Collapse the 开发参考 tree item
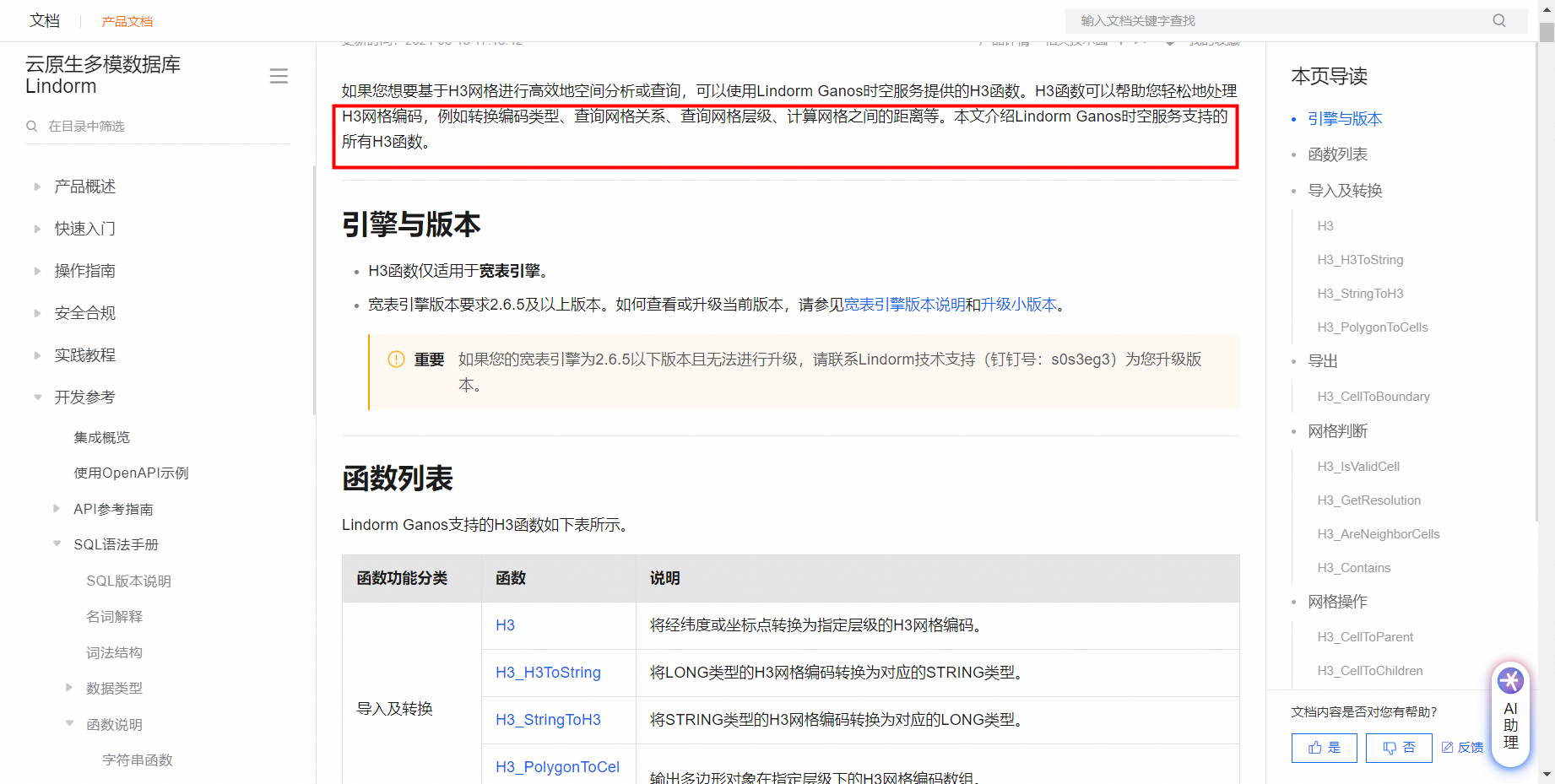The image size is (1555, 784). tap(37, 397)
